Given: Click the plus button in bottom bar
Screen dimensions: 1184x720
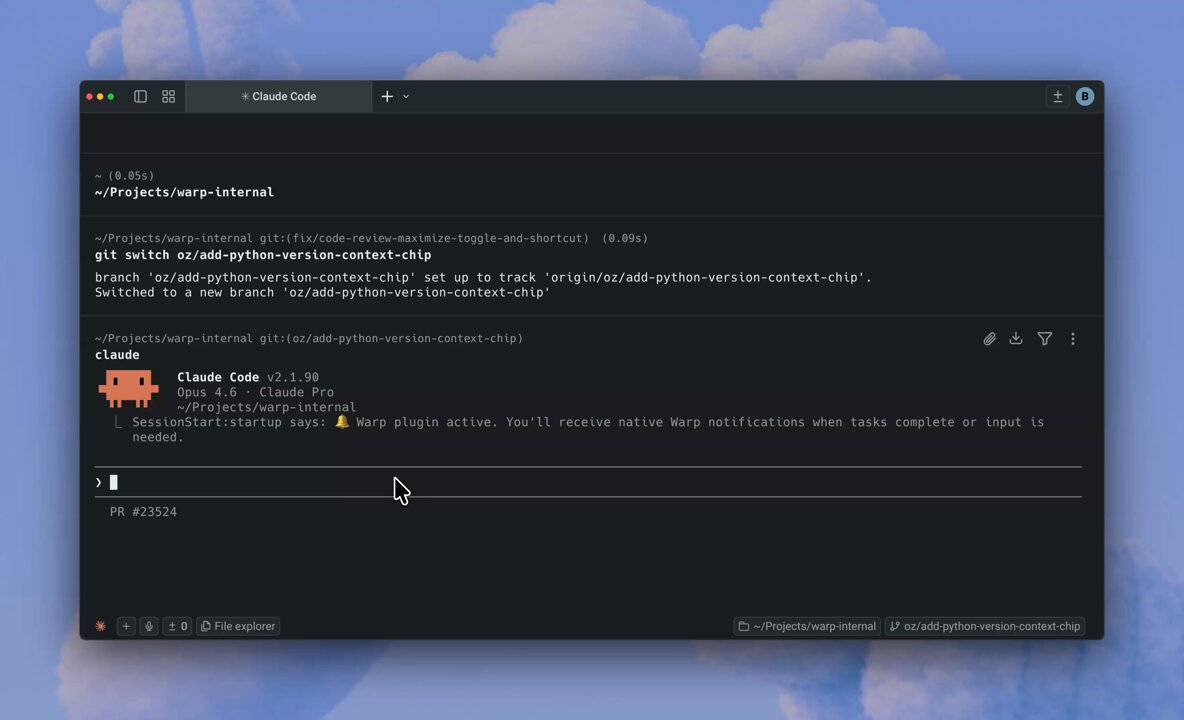Looking at the screenshot, I should click(x=126, y=626).
